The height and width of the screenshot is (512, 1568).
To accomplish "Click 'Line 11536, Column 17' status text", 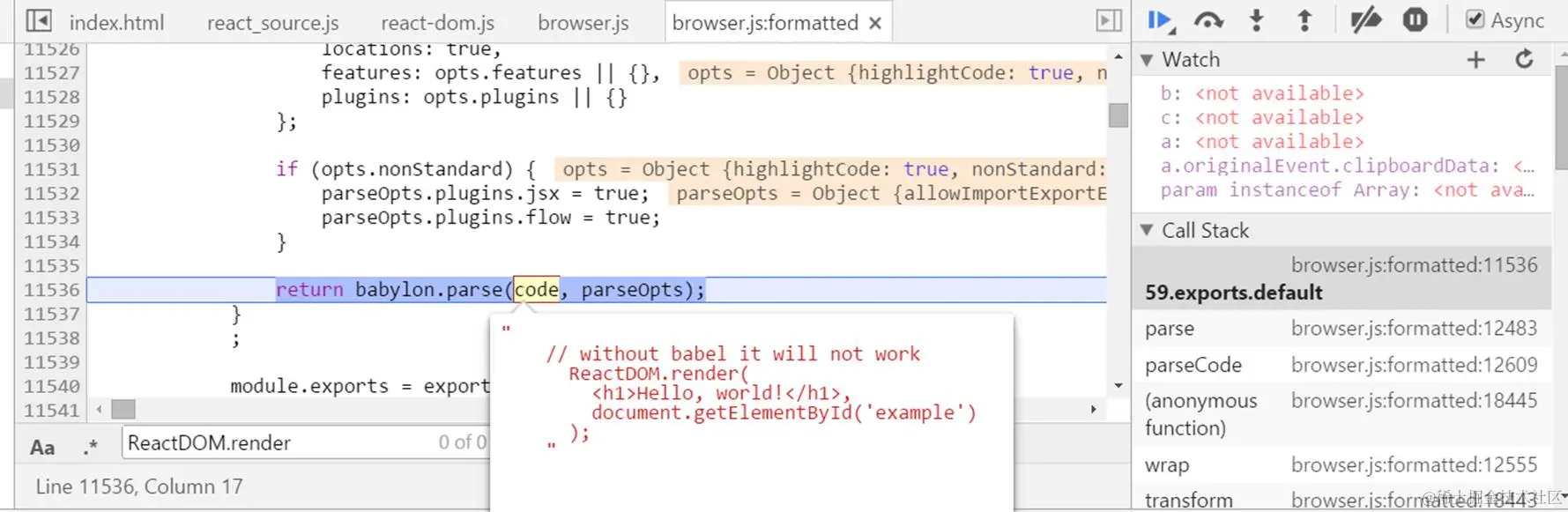I will (139, 486).
